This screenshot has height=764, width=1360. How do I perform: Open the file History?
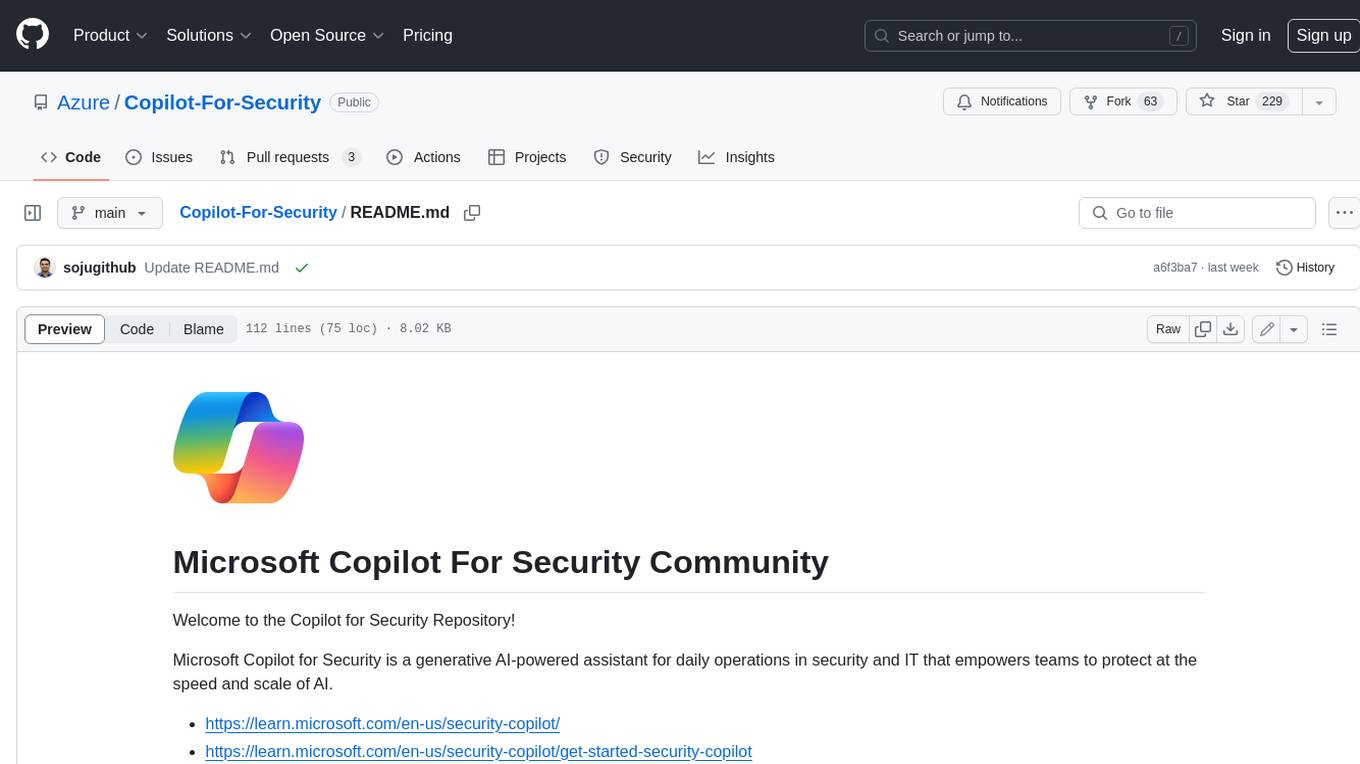click(x=1305, y=268)
